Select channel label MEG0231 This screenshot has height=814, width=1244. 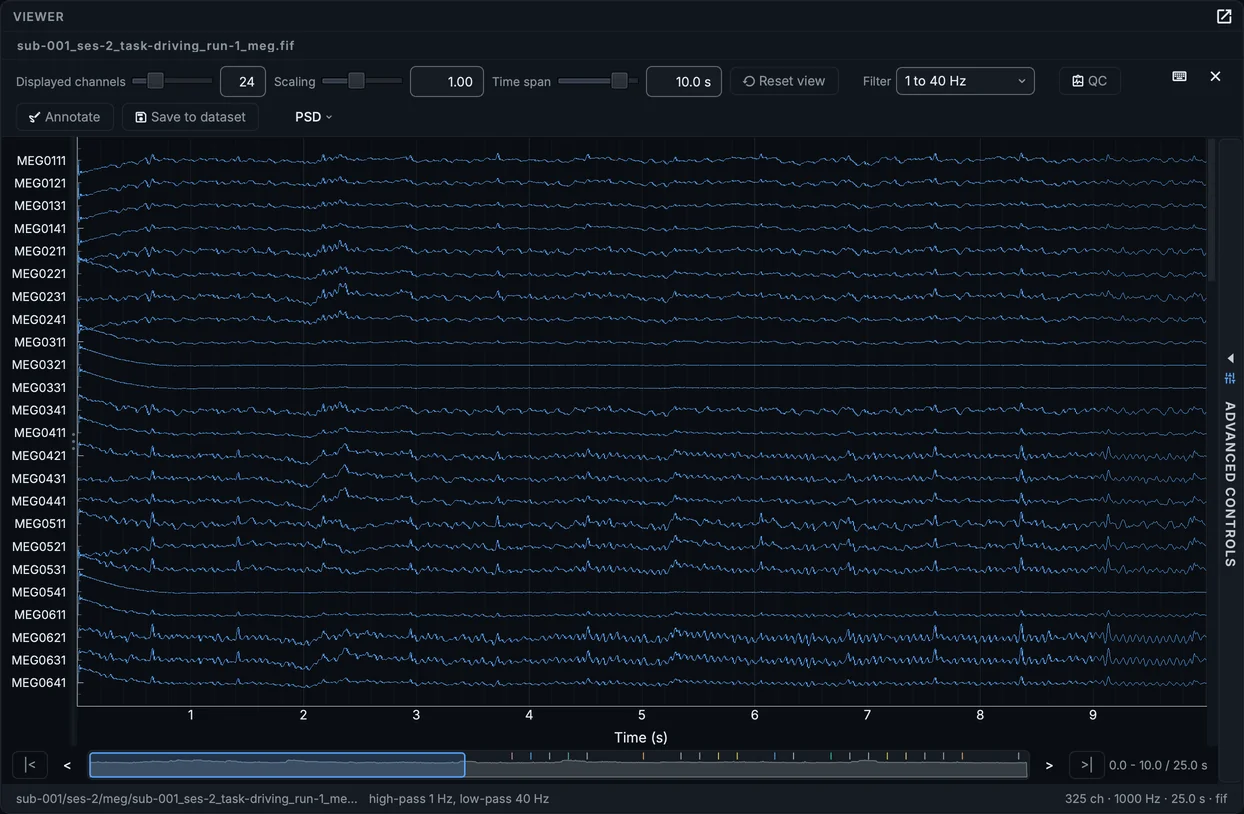tap(40, 297)
